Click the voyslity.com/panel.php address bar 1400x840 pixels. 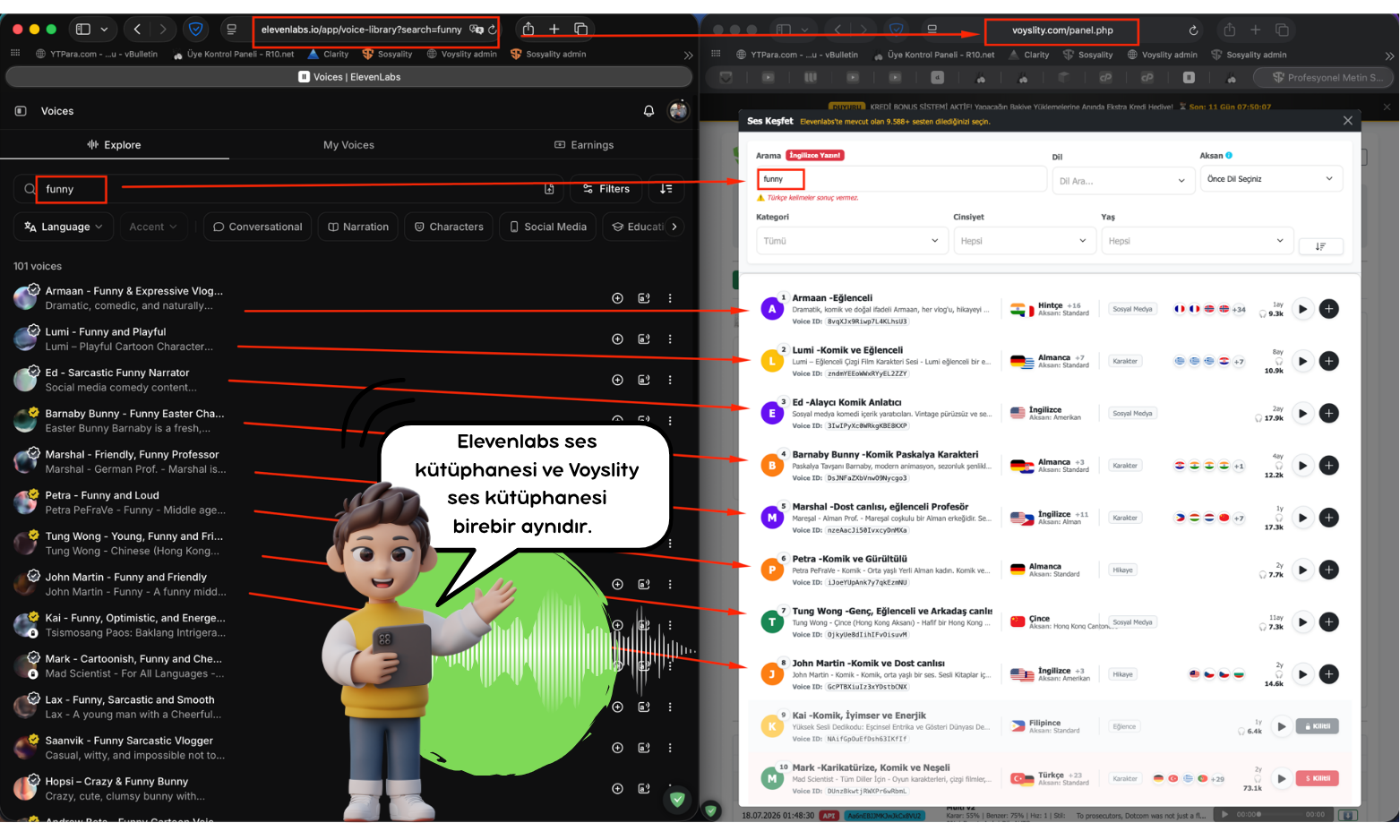pyautogui.click(x=1062, y=30)
